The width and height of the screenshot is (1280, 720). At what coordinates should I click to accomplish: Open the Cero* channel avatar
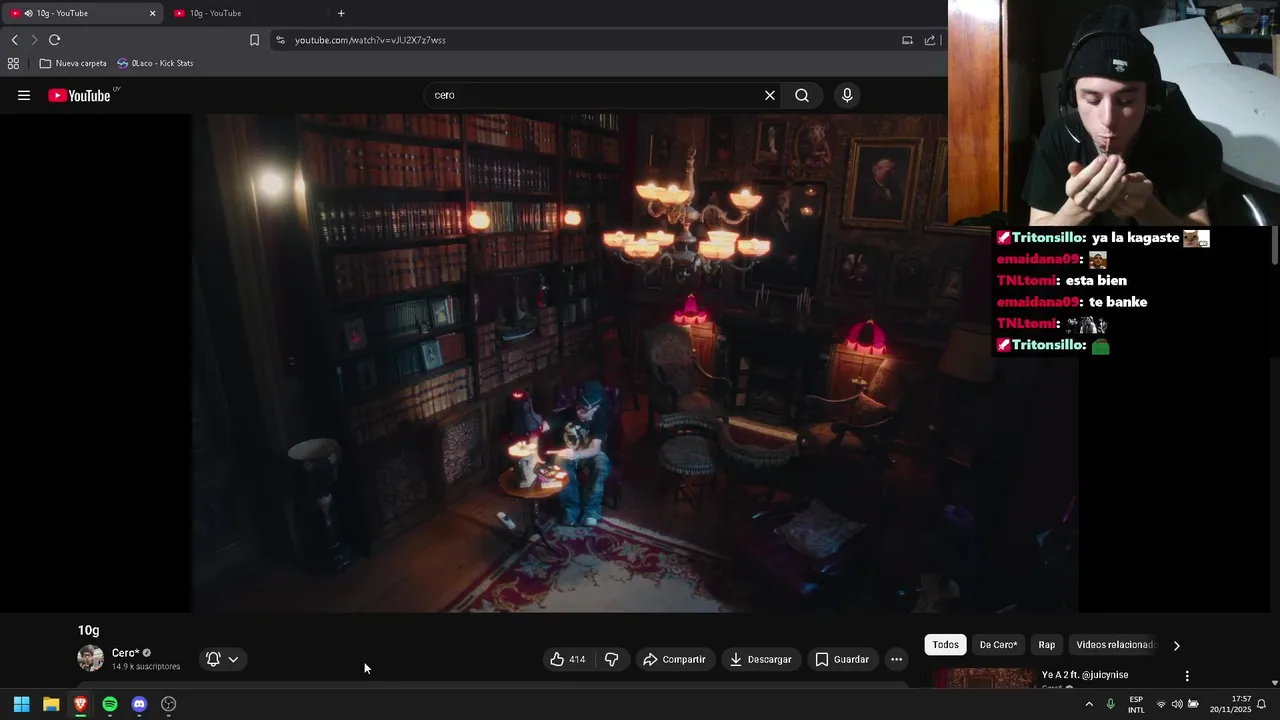pyautogui.click(x=91, y=659)
